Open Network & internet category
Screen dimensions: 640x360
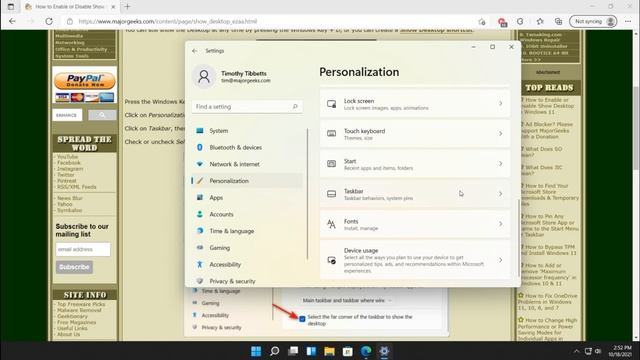pos(247,164)
